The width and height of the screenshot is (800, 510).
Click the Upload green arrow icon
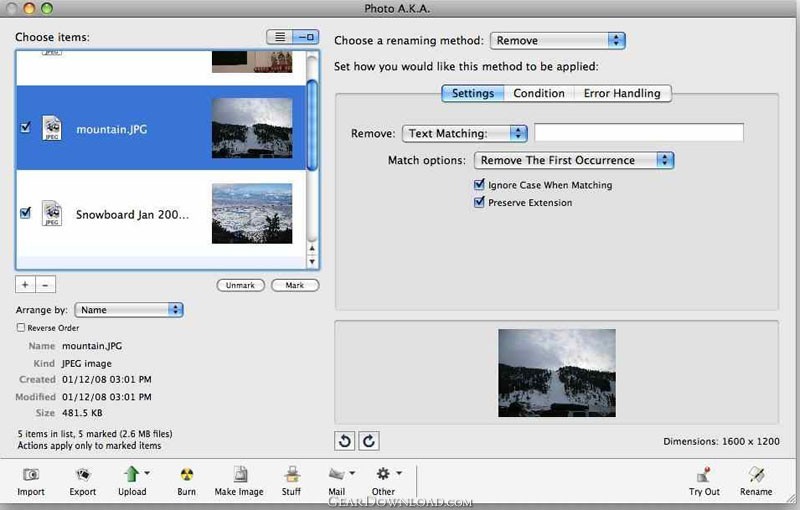(132, 474)
